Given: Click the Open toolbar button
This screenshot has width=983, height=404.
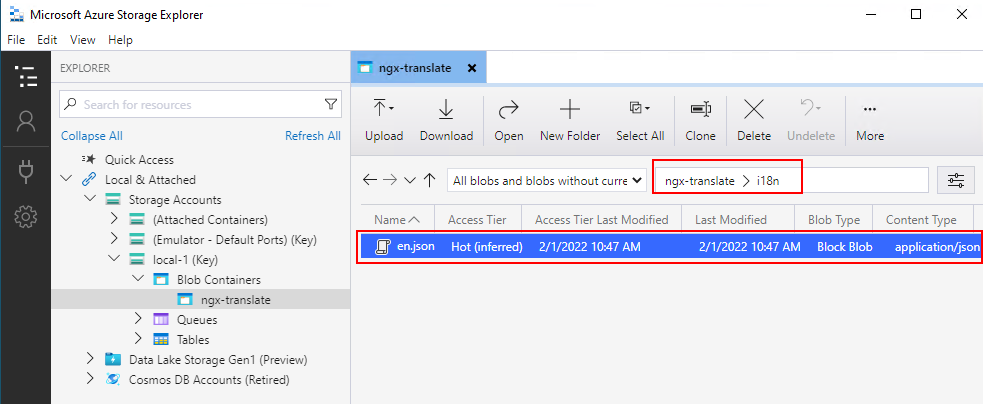Looking at the screenshot, I should 508,120.
